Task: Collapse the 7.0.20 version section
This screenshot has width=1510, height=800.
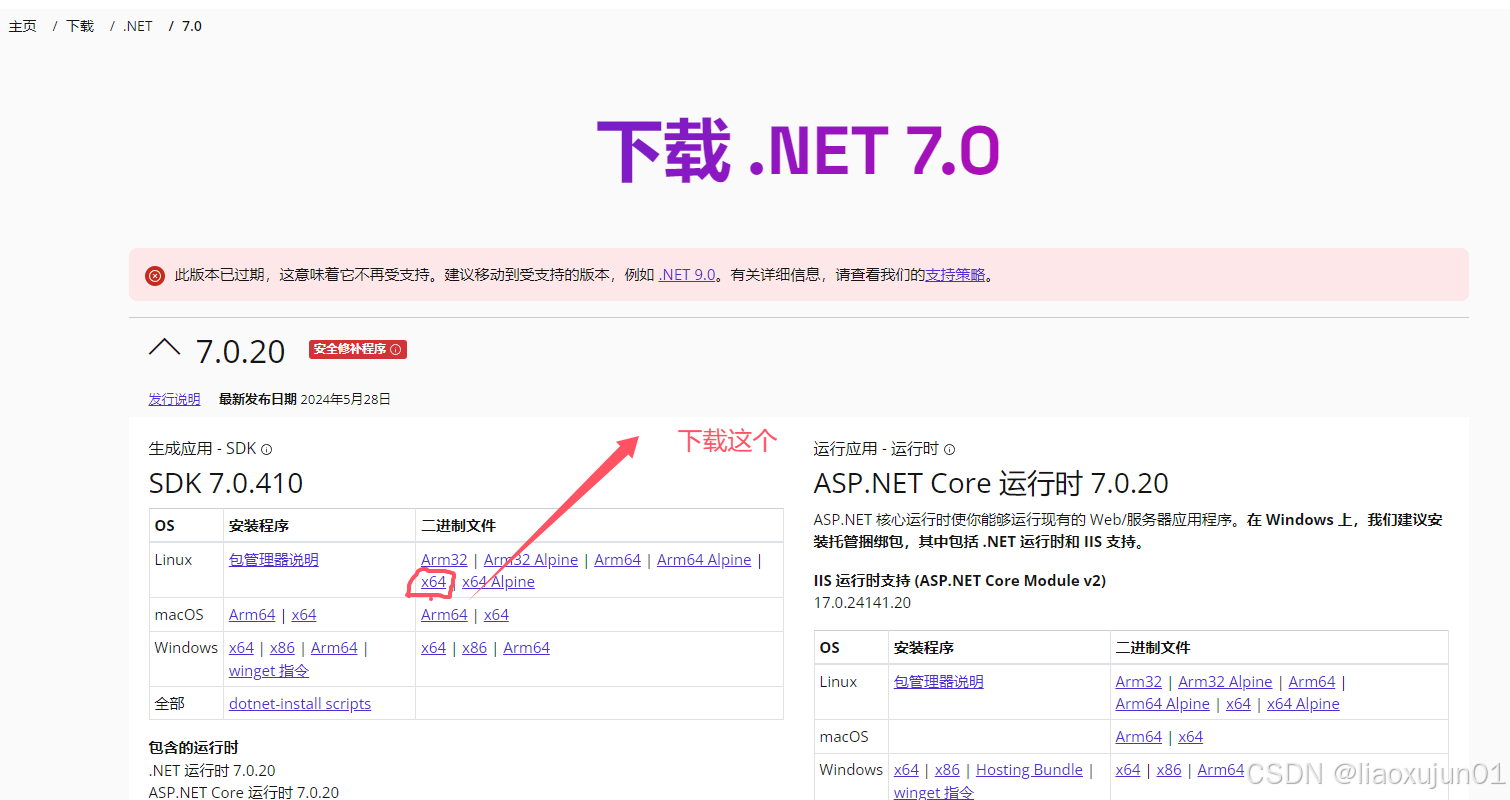Action: [x=165, y=349]
